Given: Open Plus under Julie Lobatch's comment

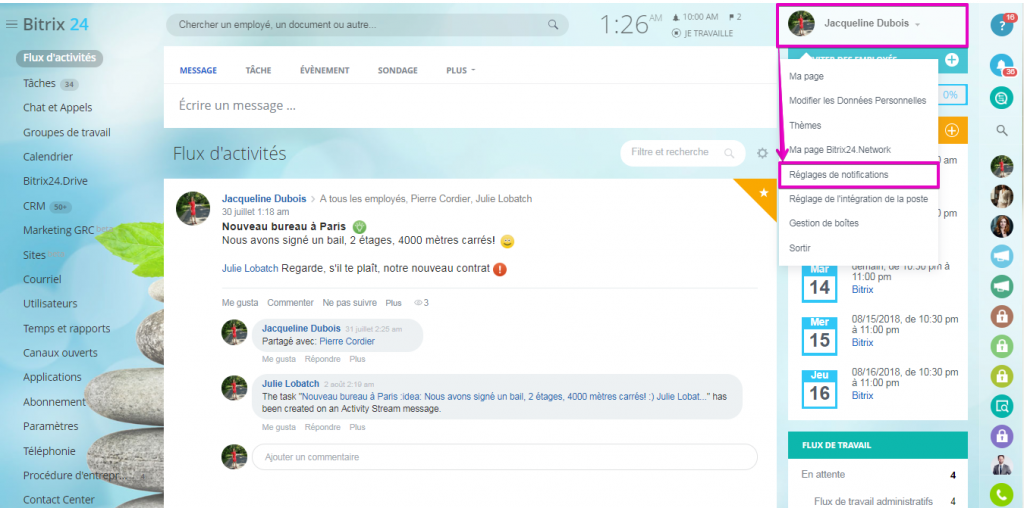Looking at the screenshot, I should point(357,427).
